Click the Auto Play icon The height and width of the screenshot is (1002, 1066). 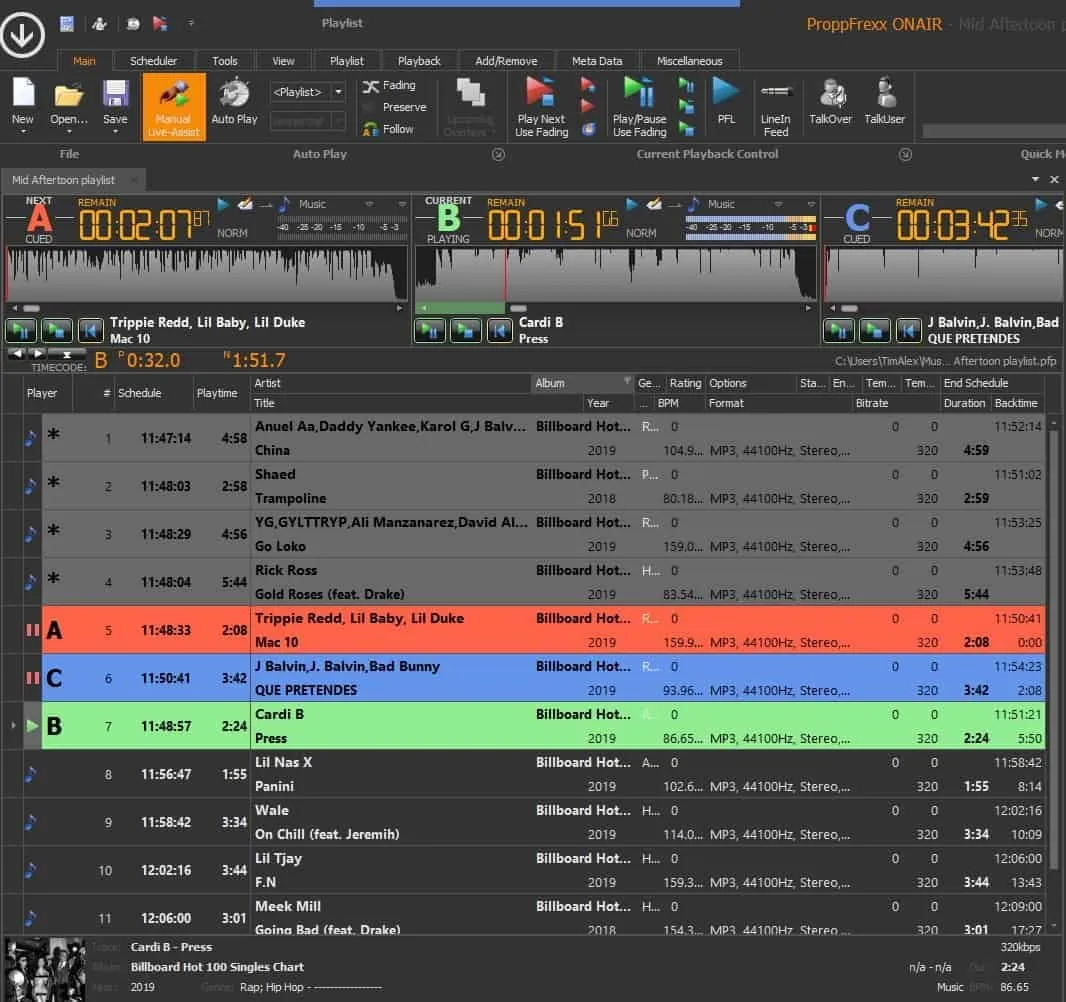234,104
